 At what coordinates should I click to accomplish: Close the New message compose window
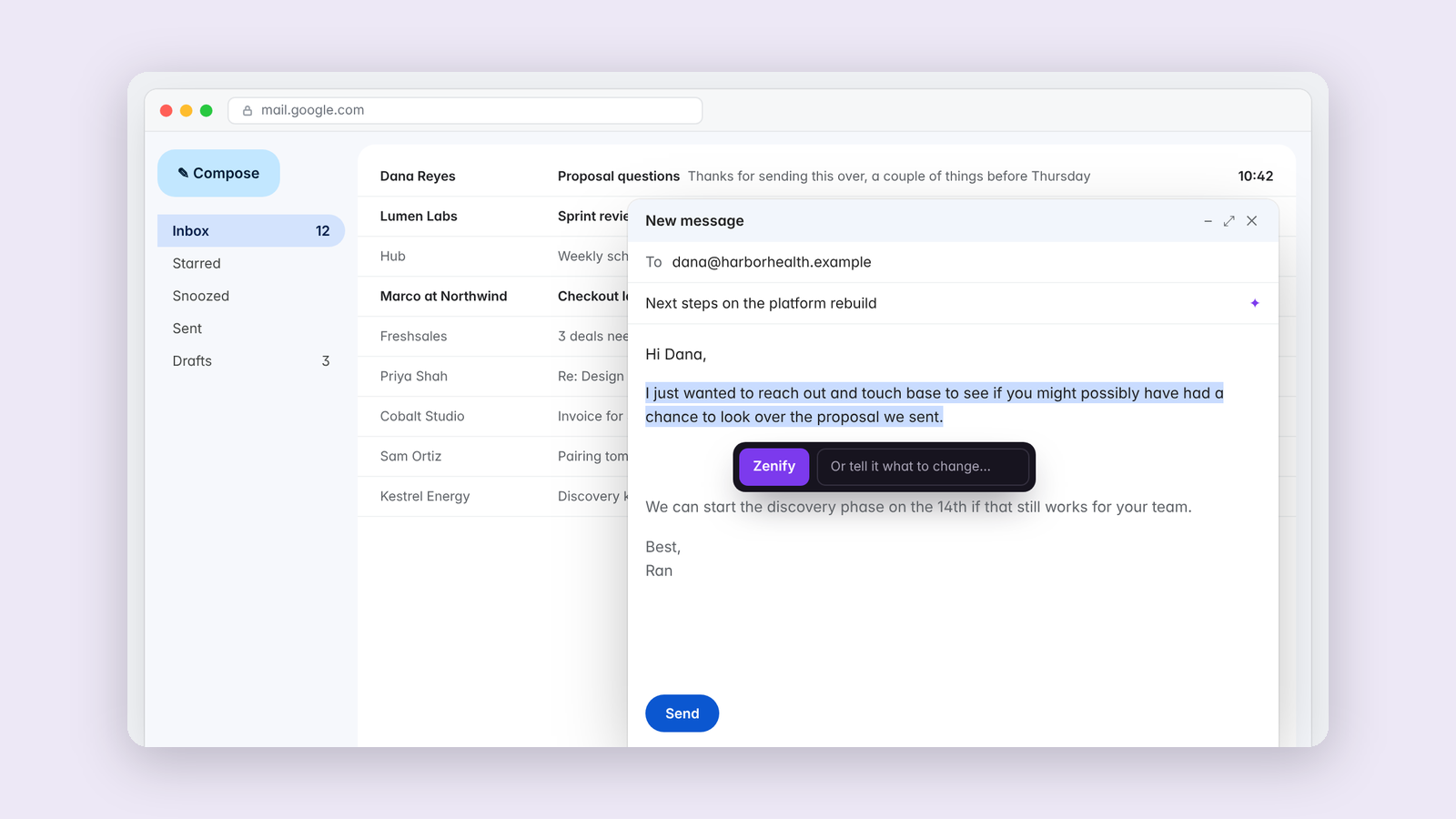tap(1252, 221)
